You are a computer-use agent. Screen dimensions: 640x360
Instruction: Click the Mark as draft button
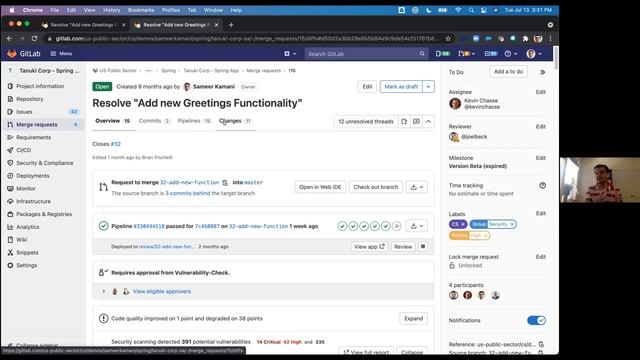tap(401, 87)
